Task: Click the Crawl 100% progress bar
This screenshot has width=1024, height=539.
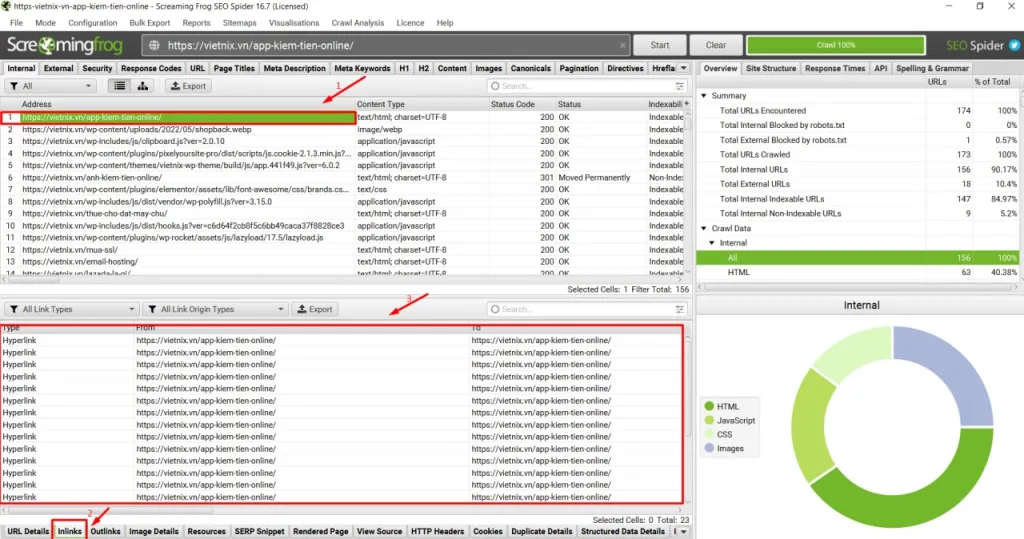Action: coord(835,45)
